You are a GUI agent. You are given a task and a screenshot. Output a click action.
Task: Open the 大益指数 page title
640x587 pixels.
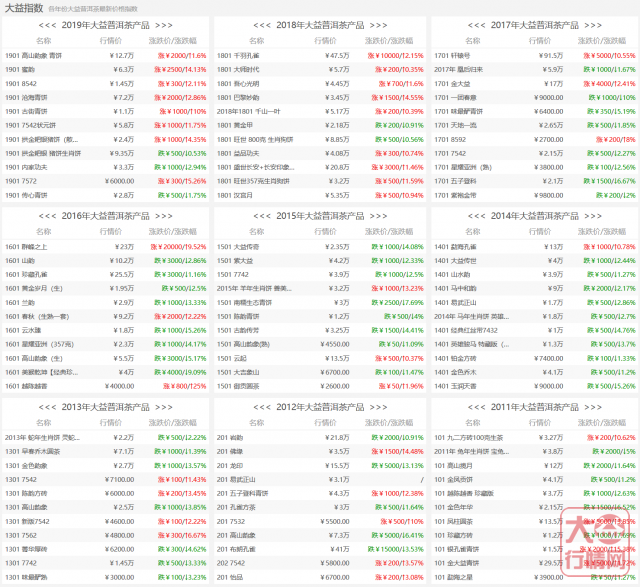coord(24,8)
